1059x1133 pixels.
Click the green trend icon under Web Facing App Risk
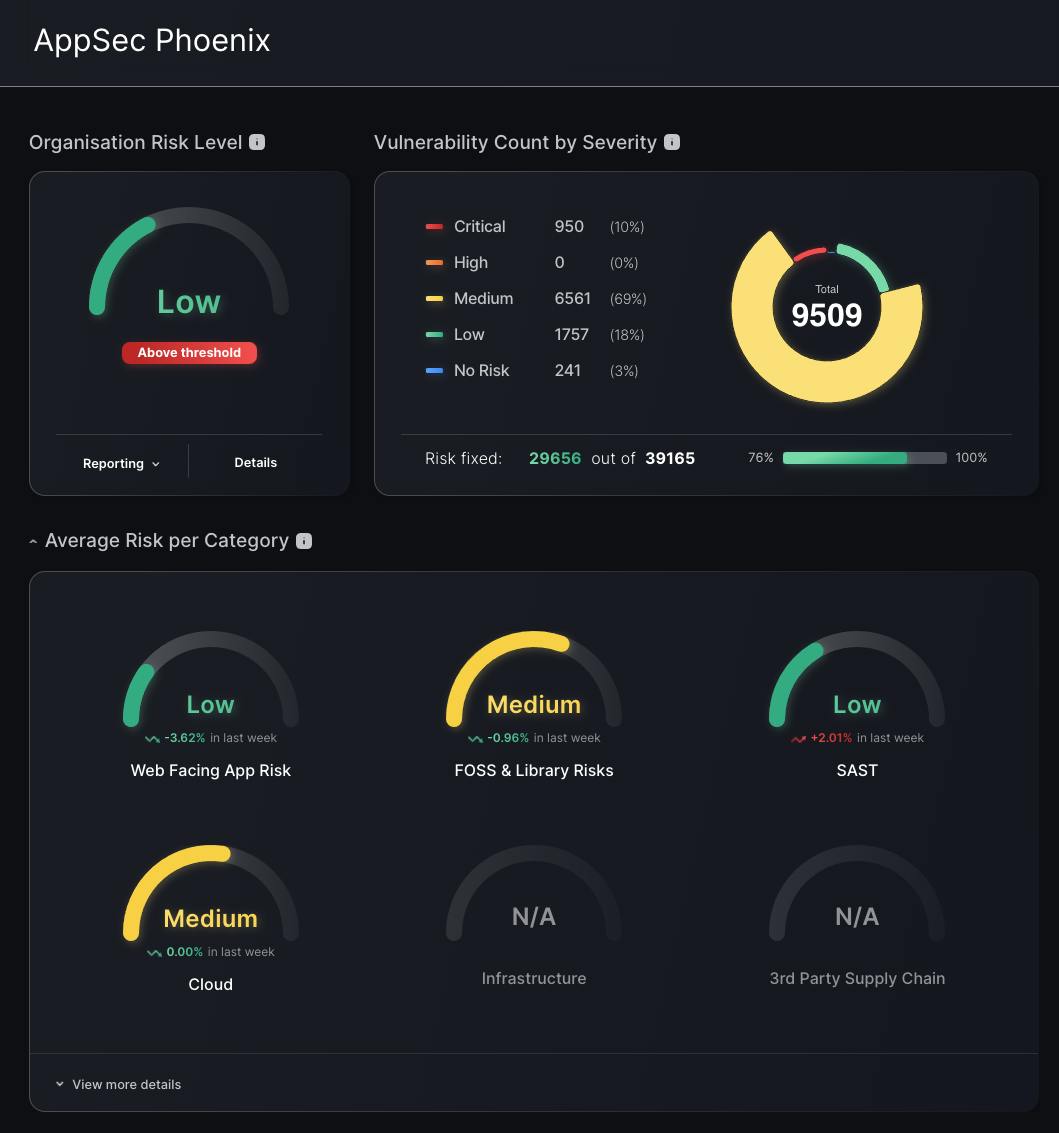[151, 738]
